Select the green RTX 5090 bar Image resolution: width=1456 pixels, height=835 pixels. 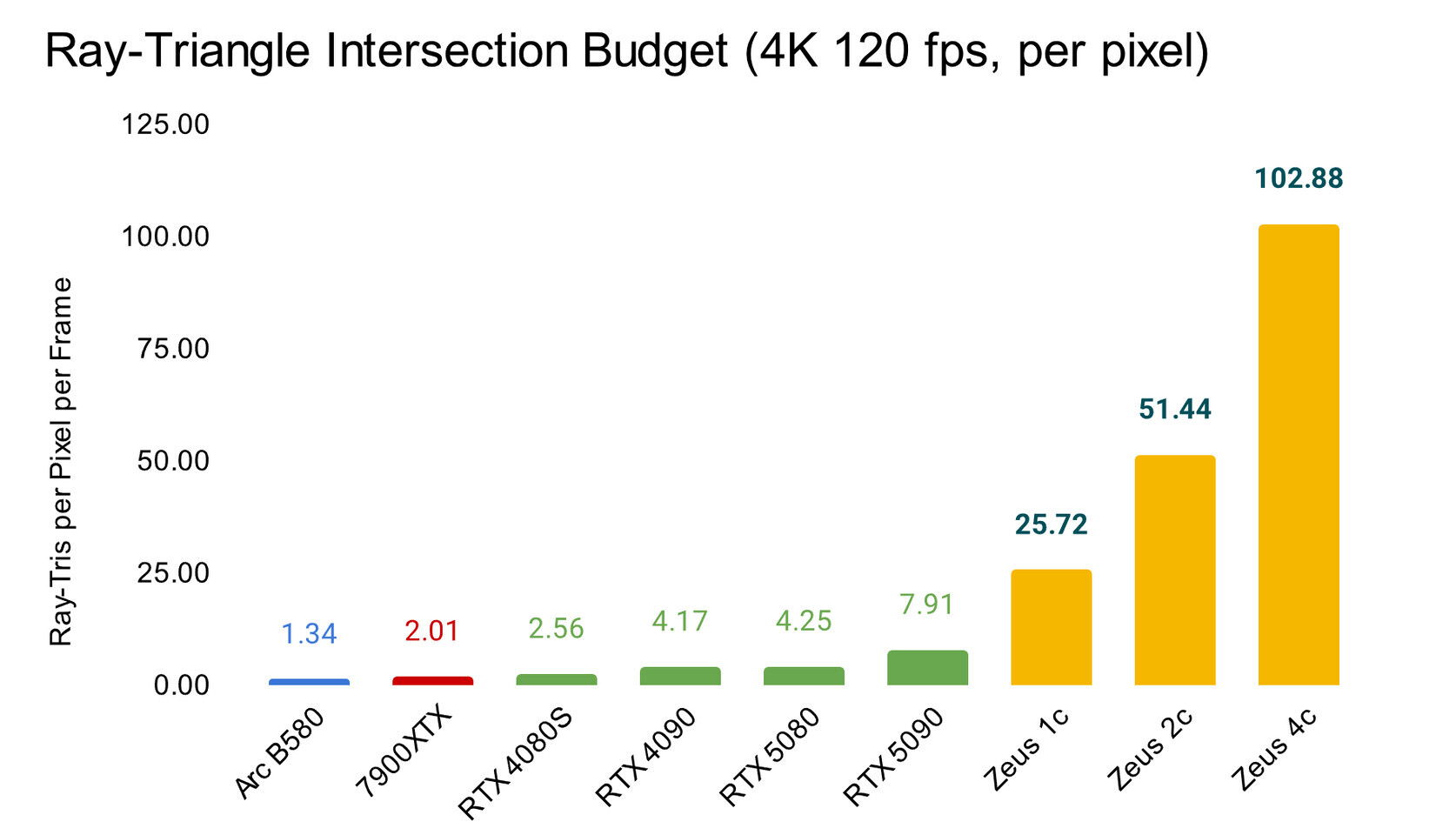click(x=927, y=668)
